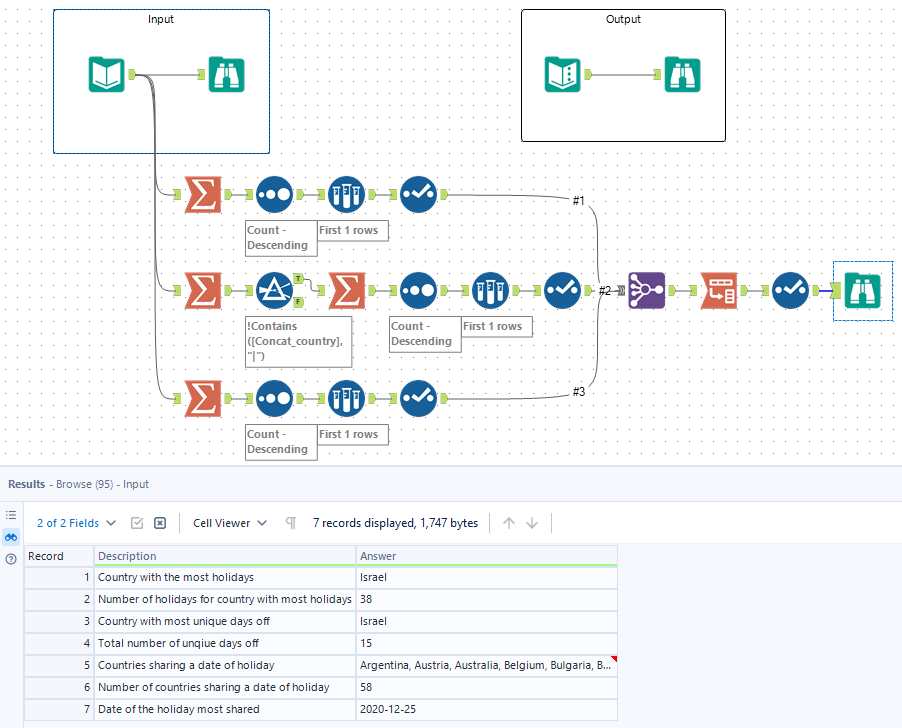902x728 pixels.
Task: Click the Answer cell showing 38
Action: point(487,599)
